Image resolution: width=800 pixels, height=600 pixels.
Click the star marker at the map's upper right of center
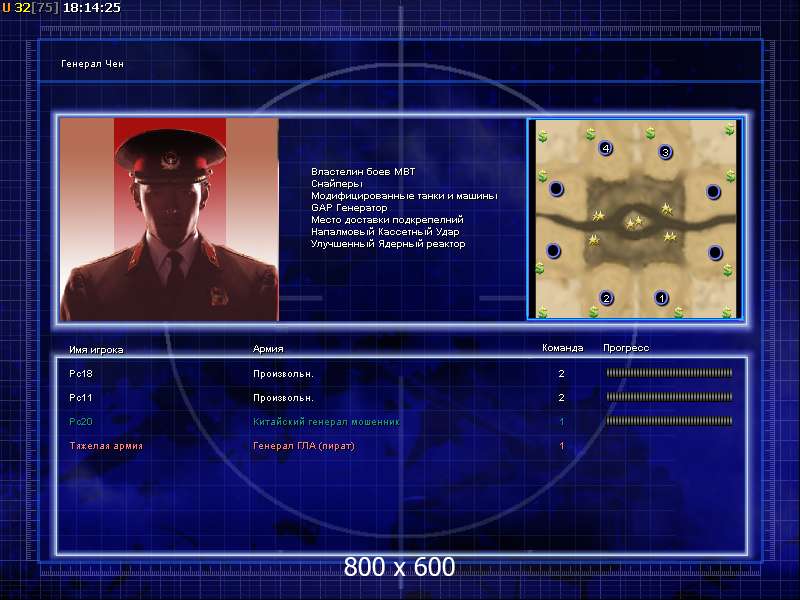pyautogui.click(x=666, y=208)
